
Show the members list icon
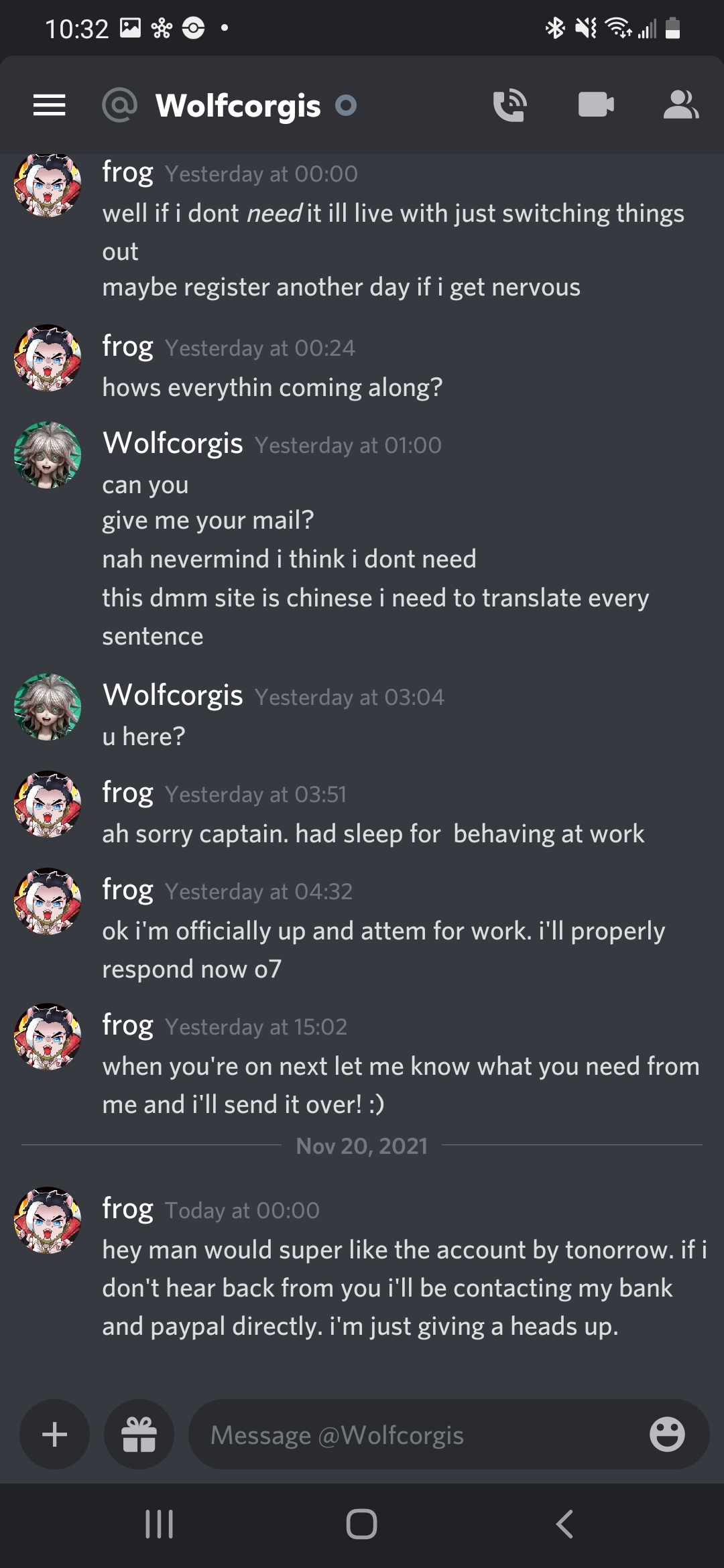coord(680,105)
